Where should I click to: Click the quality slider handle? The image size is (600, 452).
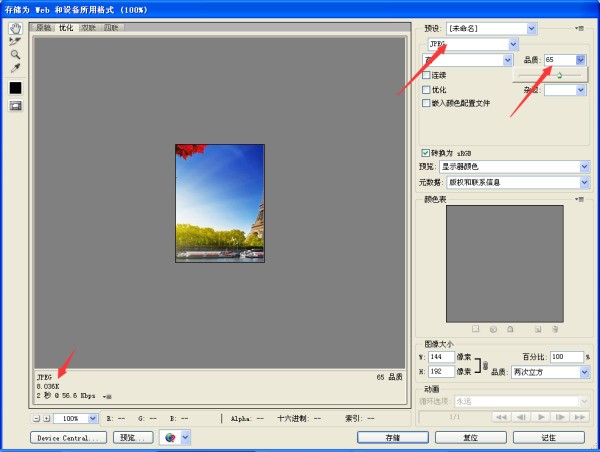click(559, 75)
